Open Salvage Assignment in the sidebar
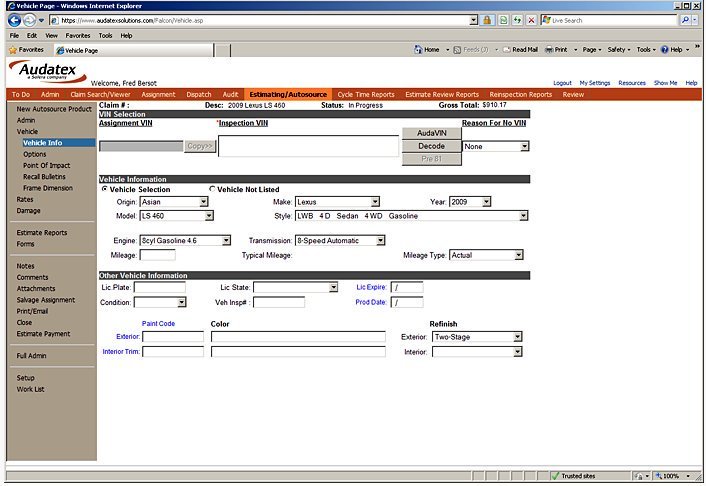 (x=45, y=300)
